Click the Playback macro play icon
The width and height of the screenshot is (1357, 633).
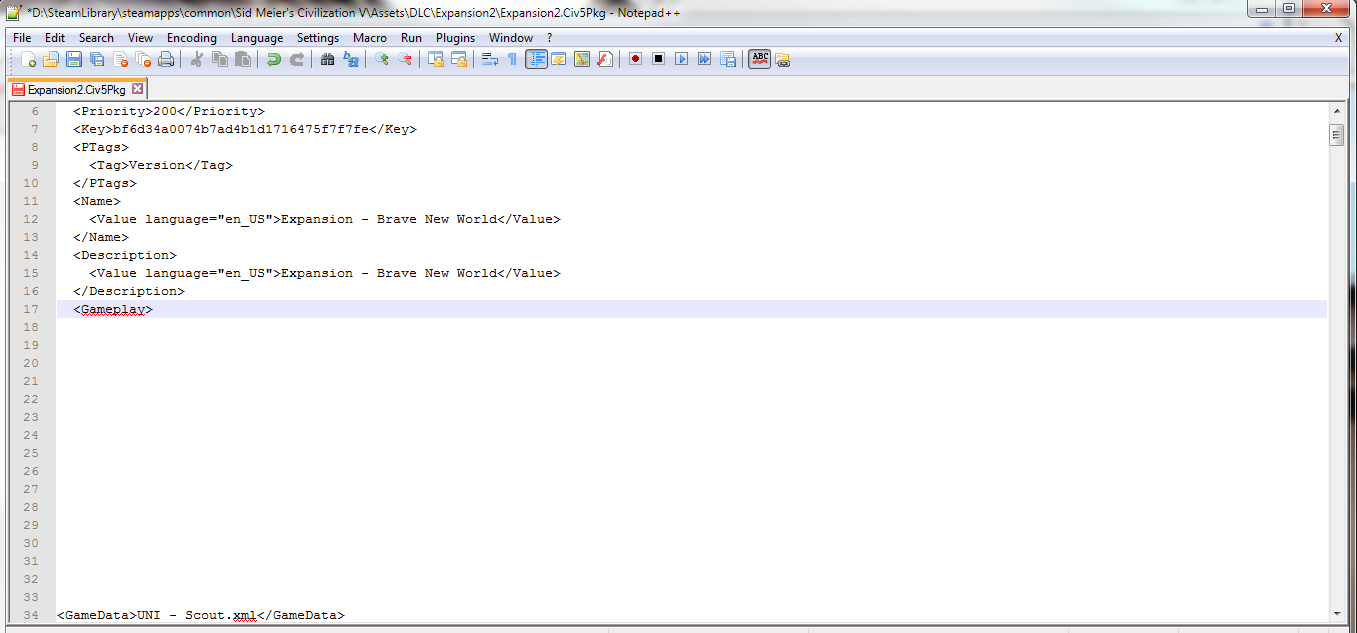pyautogui.click(x=681, y=60)
